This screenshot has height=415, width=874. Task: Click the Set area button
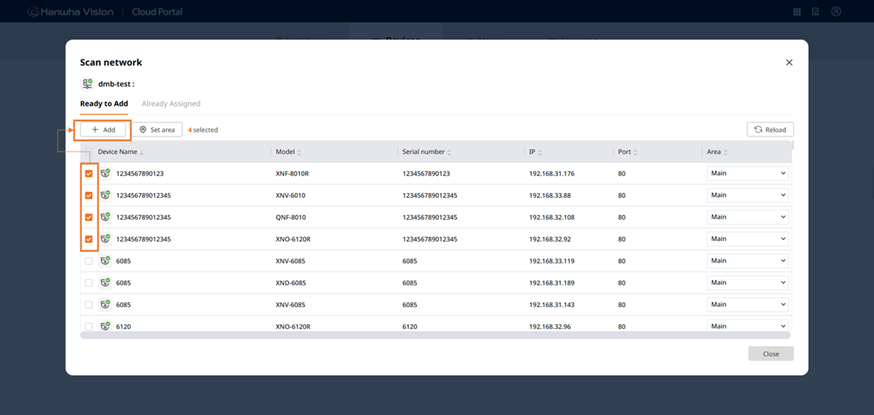[157, 130]
